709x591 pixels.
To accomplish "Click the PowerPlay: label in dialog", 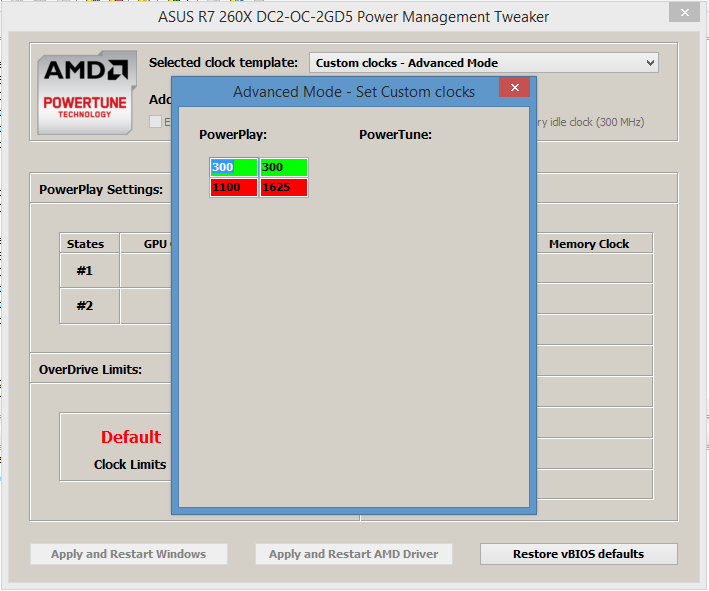I will [x=233, y=135].
